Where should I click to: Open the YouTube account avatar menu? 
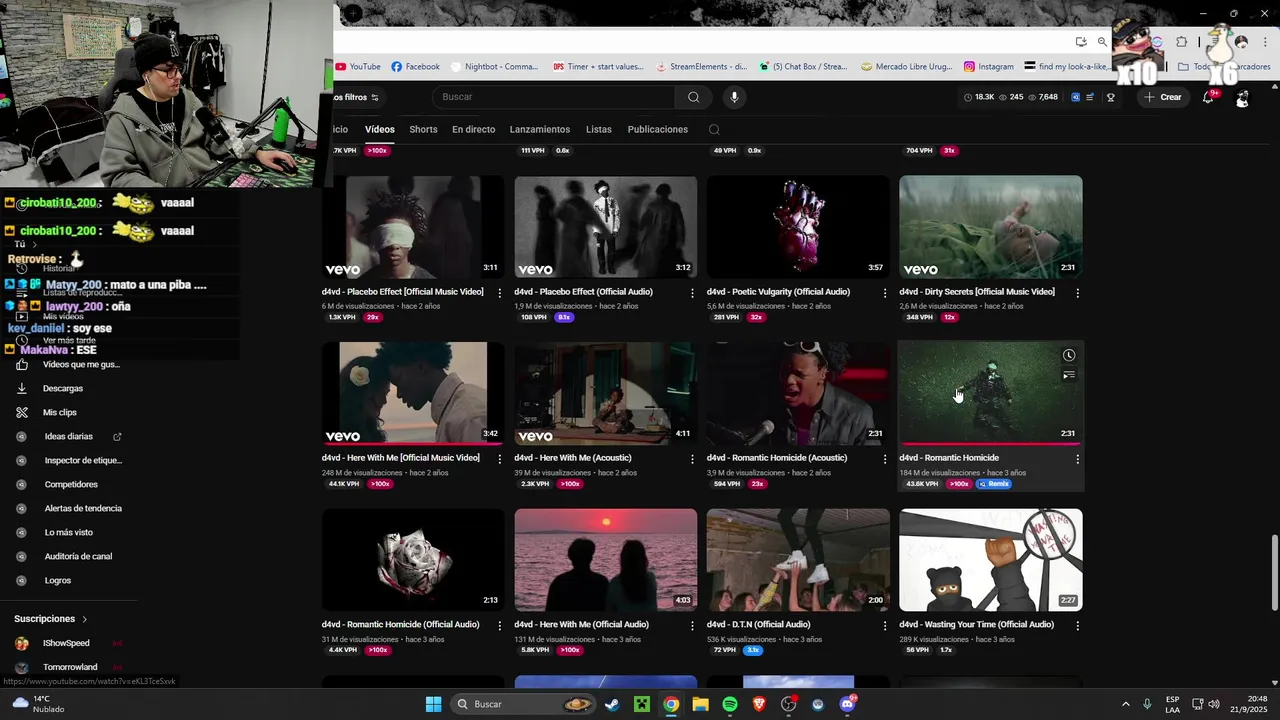point(1242,97)
